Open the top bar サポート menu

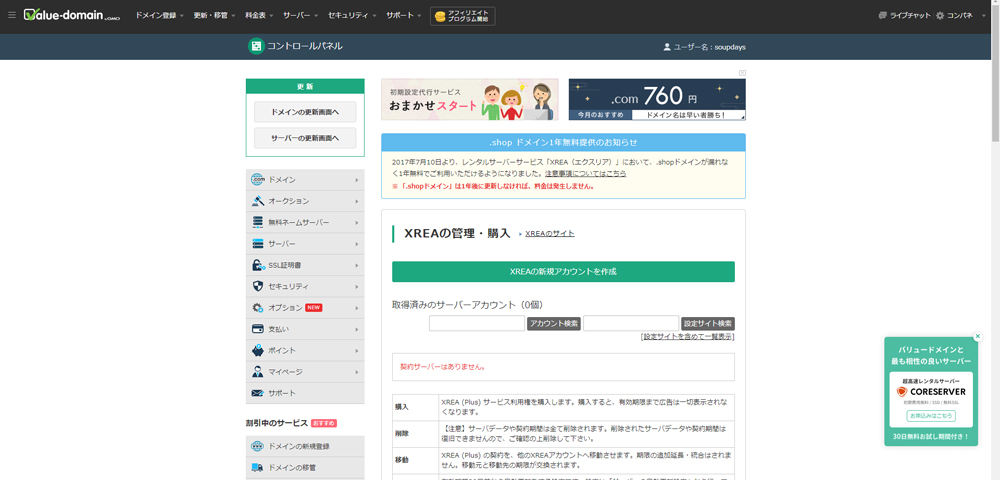[404, 15]
